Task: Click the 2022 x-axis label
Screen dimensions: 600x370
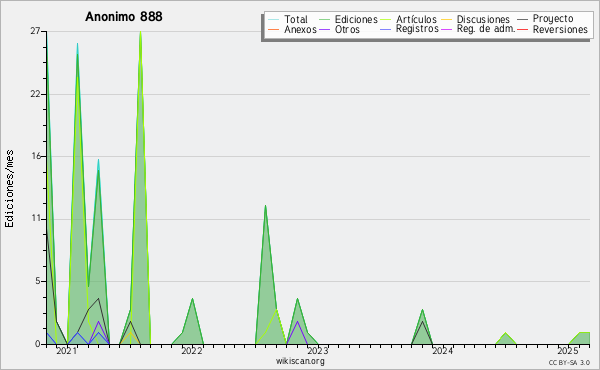Action: coord(192,351)
